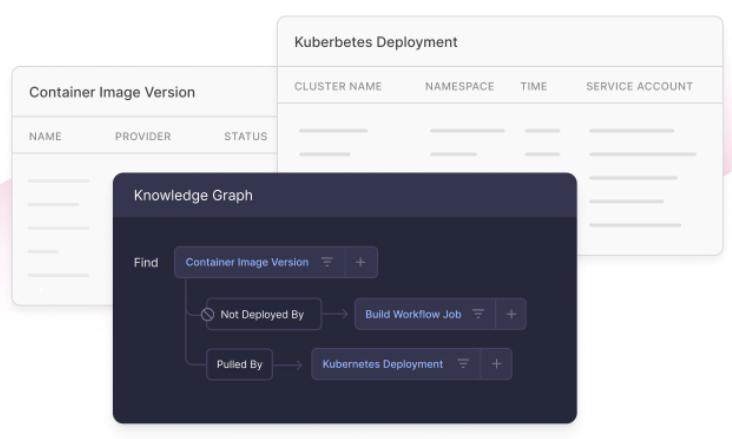Click the Not Deployed By relationship button
Image resolution: width=732 pixels, height=439 pixels.
[262, 314]
